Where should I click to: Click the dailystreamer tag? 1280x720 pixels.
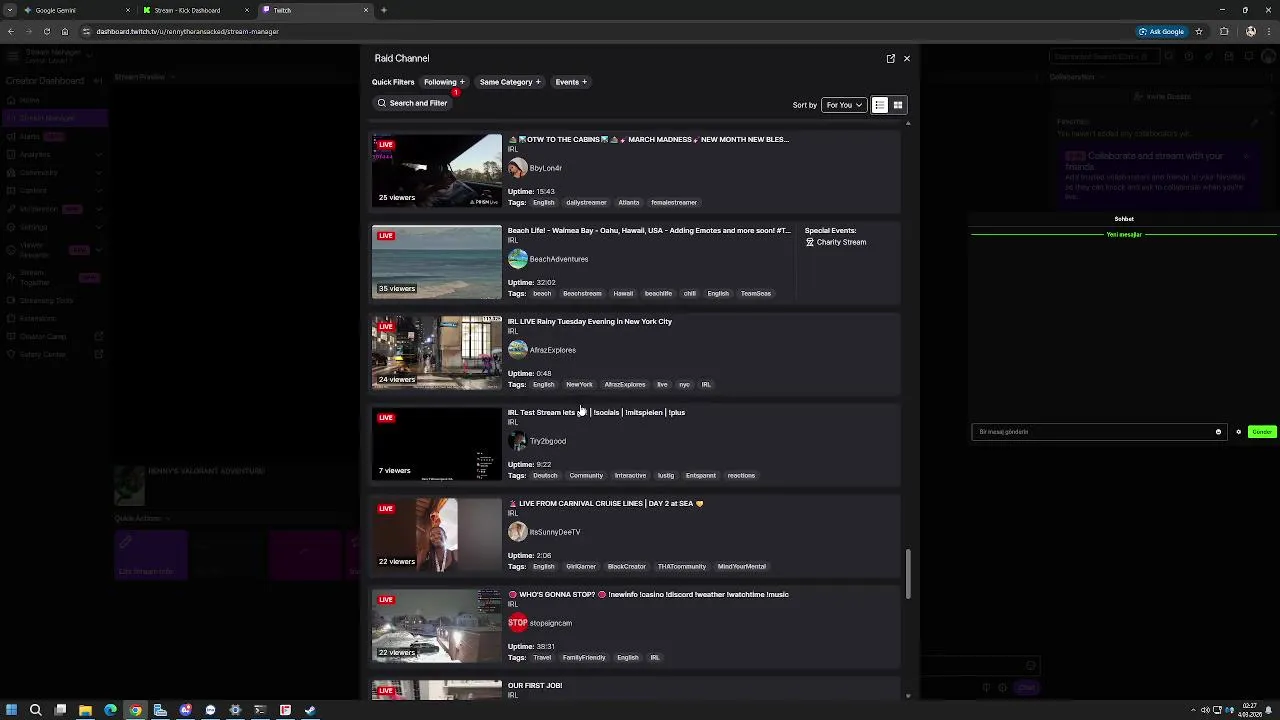coord(586,203)
